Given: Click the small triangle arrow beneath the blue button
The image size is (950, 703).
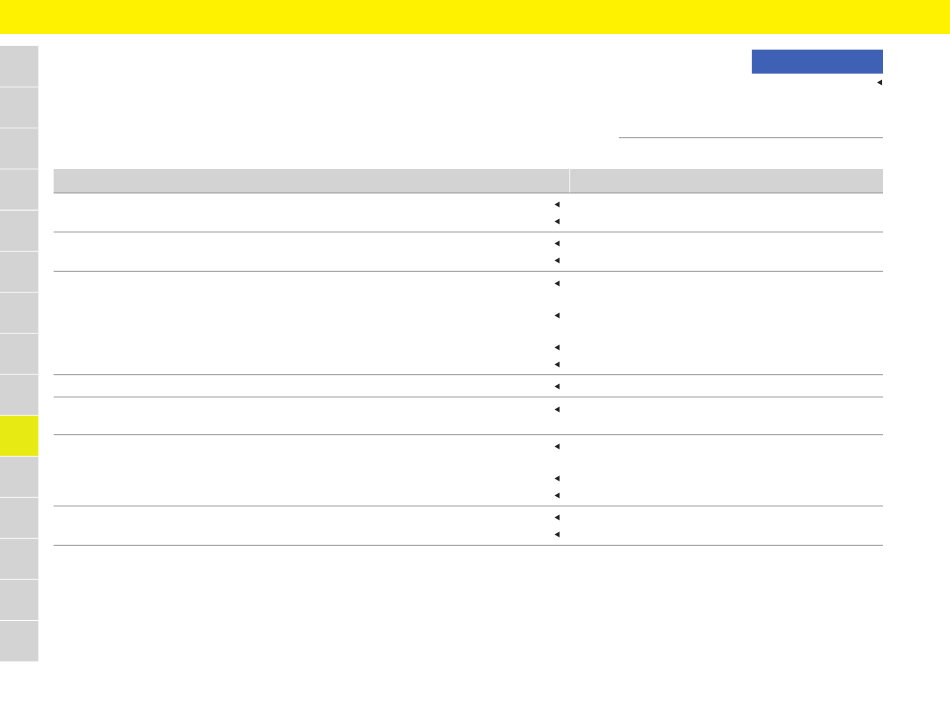Looking at the screenshot, I should pyautogui.click(x=879, y=82).
